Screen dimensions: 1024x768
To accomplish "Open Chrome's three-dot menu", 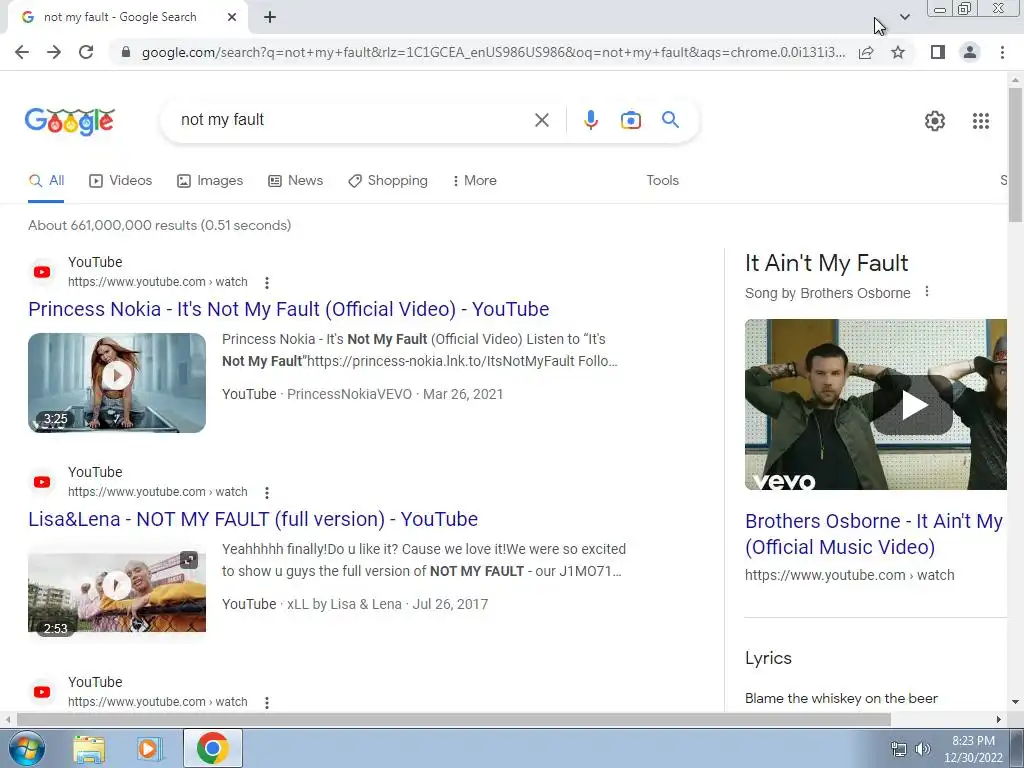I will (x=1002, y=52).
